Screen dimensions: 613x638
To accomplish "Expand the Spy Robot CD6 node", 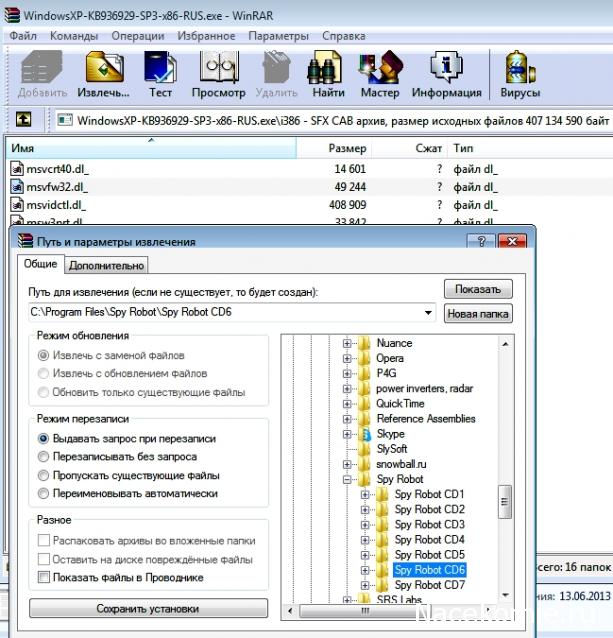I will click(365, 570).
